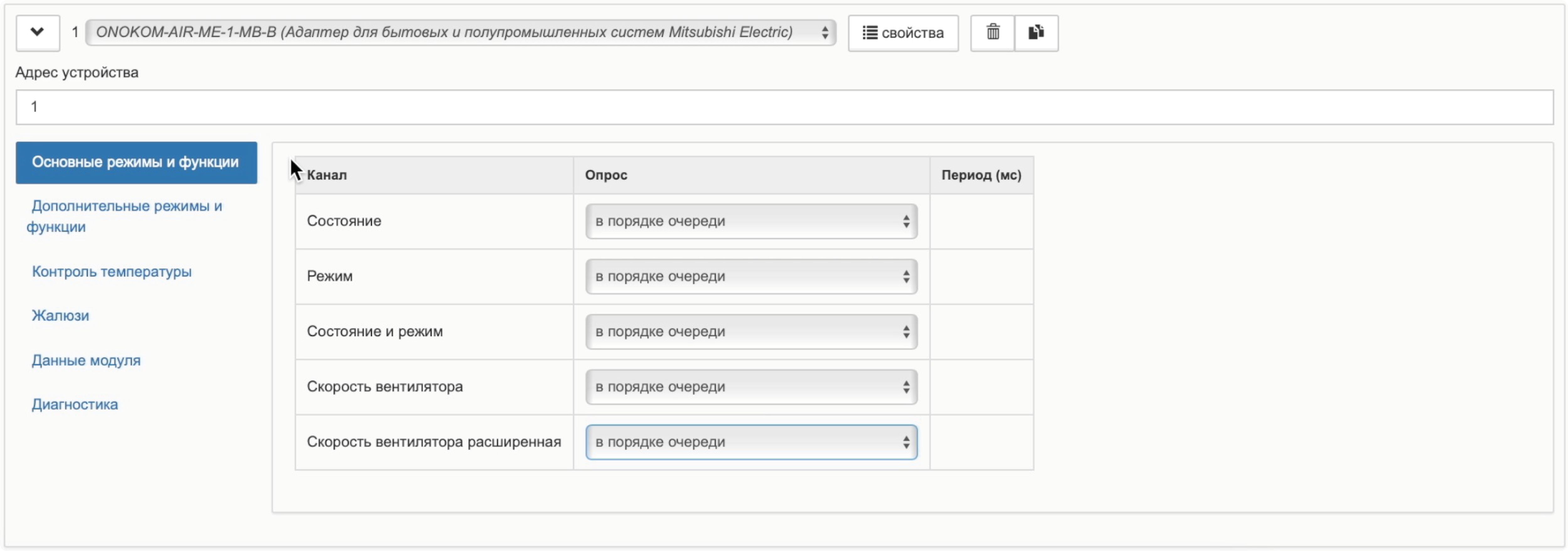This screenshot has width=1568, height=551.
Task: Open polling dropdown for Скорость вентилятора
Action: click(x=750, y=387)
